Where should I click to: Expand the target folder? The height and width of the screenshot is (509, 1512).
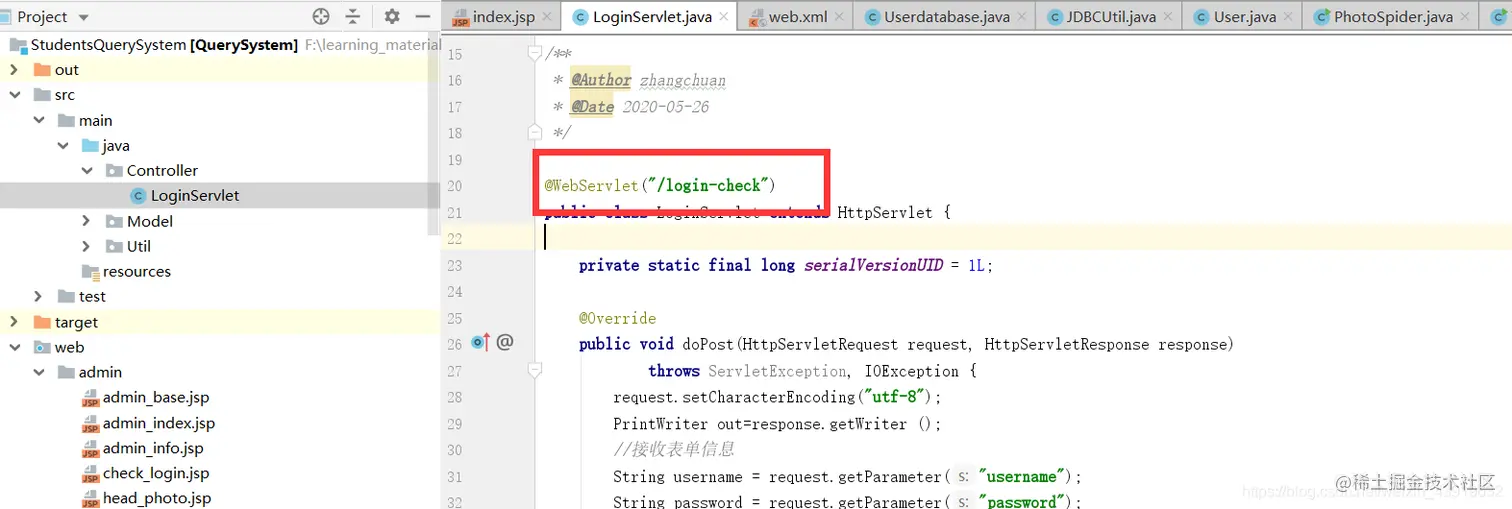coord(14,322)
